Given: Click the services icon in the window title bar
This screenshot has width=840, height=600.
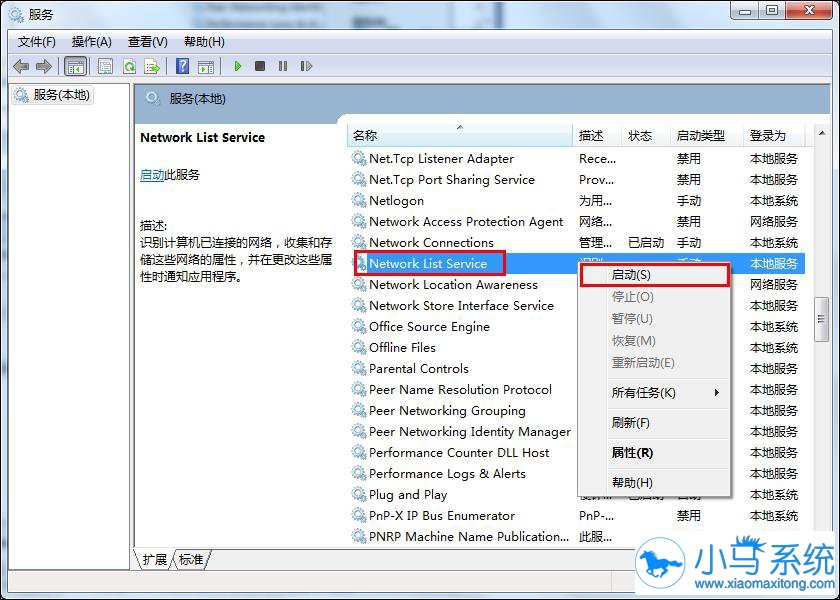Looking at the screenshot, I should (16, 13).
